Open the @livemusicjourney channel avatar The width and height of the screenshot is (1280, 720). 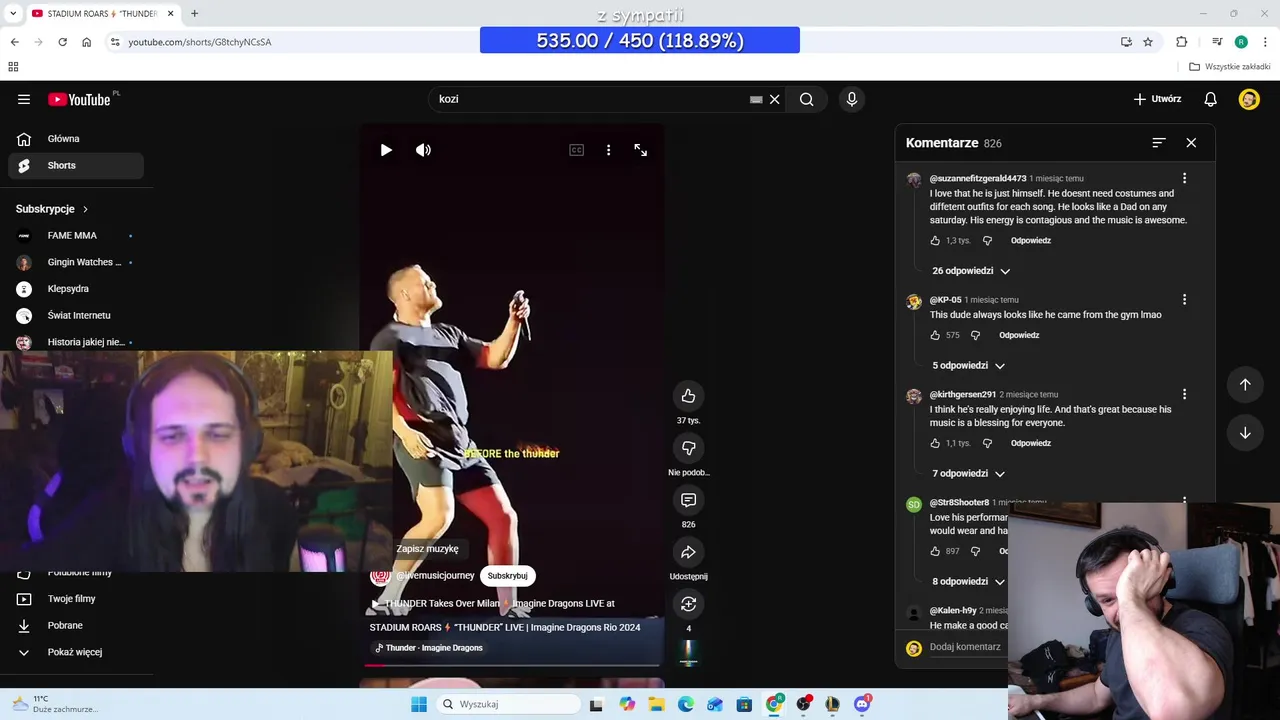point(380,576)
